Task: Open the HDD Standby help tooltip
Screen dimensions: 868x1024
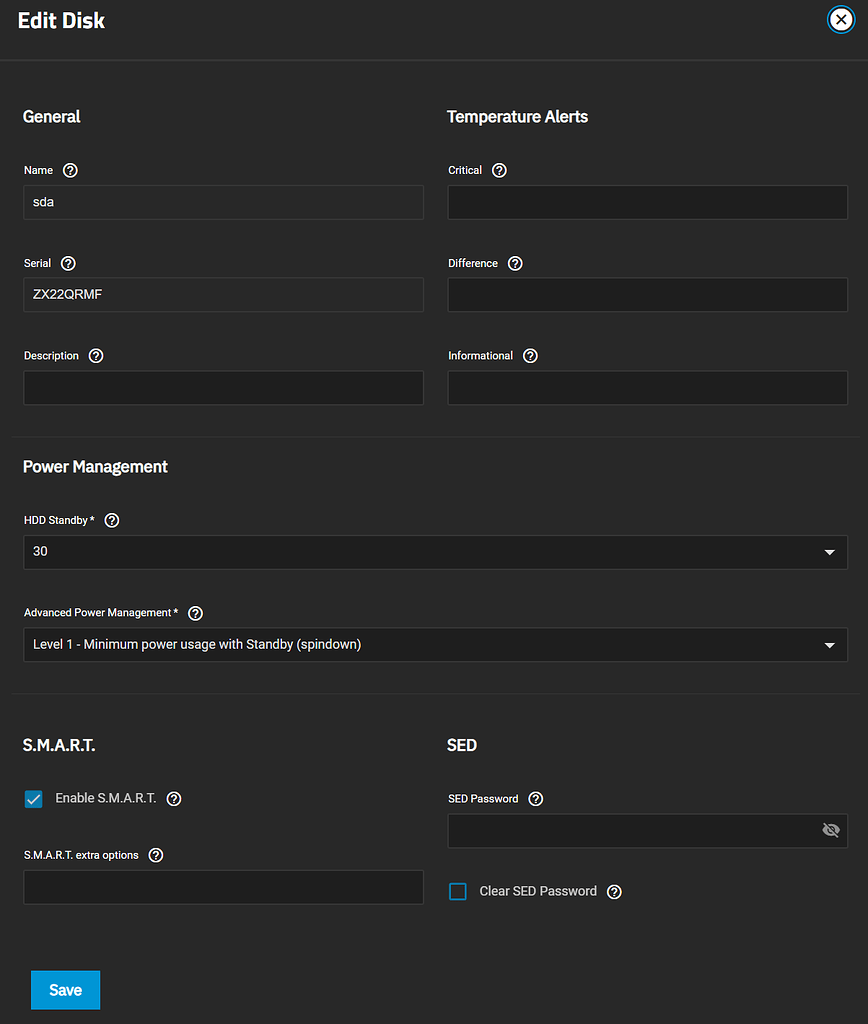Action: 112,520
